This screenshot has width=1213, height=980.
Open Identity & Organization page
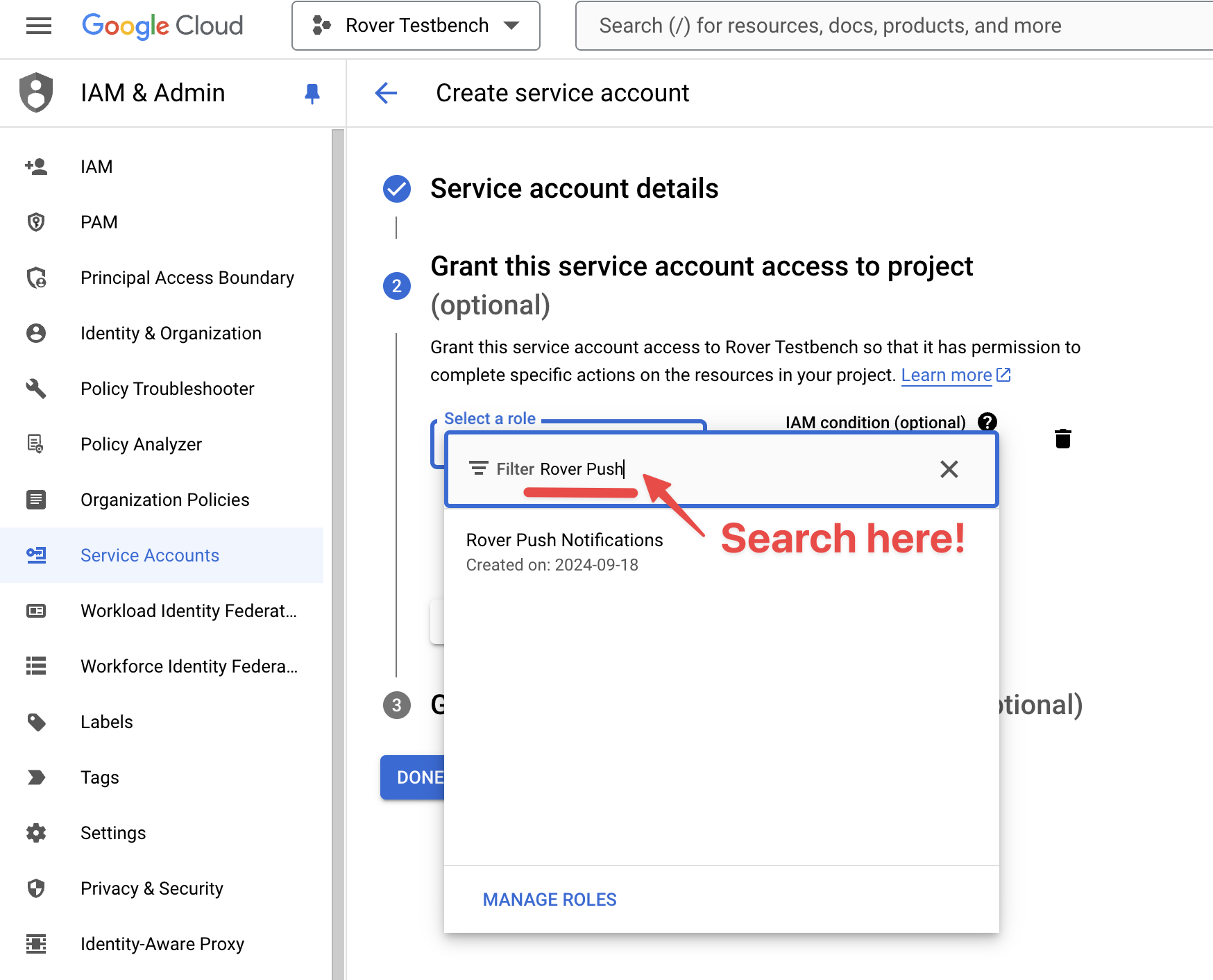[x=162, y=333]
